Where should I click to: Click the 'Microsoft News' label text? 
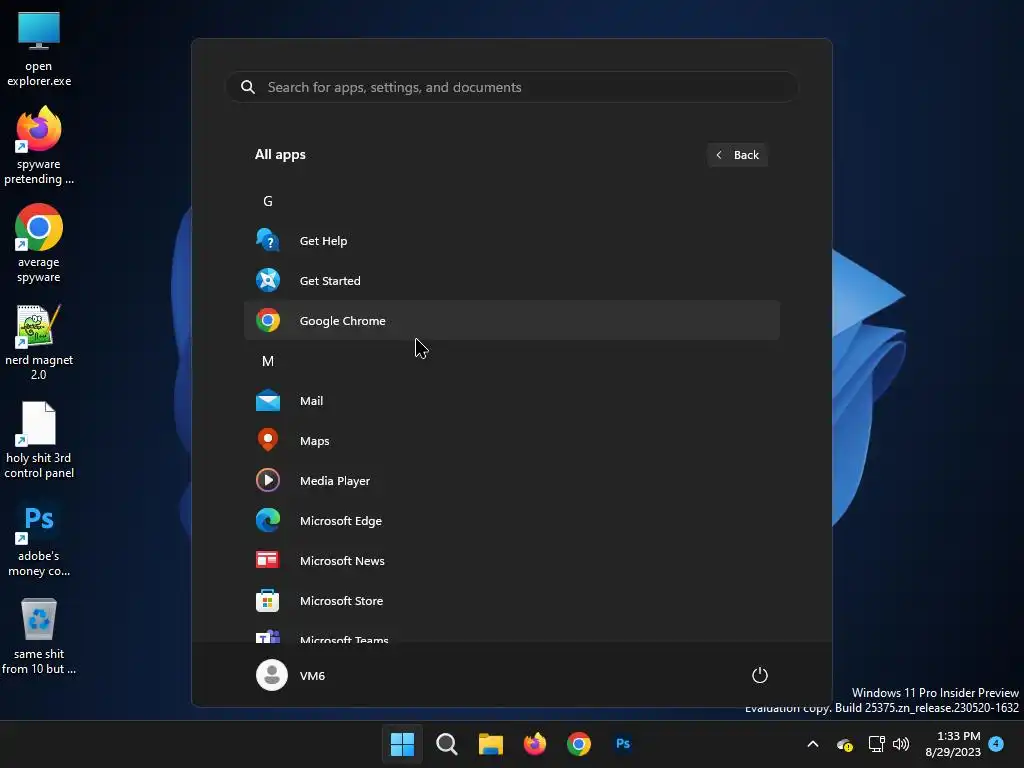342,560
